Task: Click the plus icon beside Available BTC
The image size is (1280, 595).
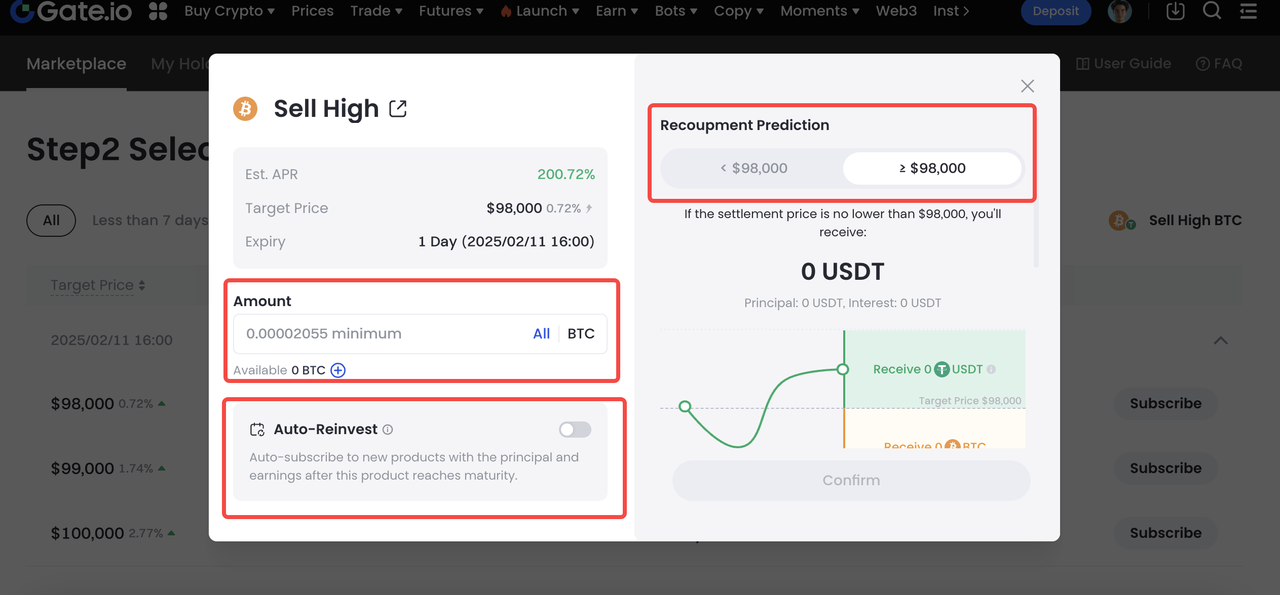Action: coord(338,370)
